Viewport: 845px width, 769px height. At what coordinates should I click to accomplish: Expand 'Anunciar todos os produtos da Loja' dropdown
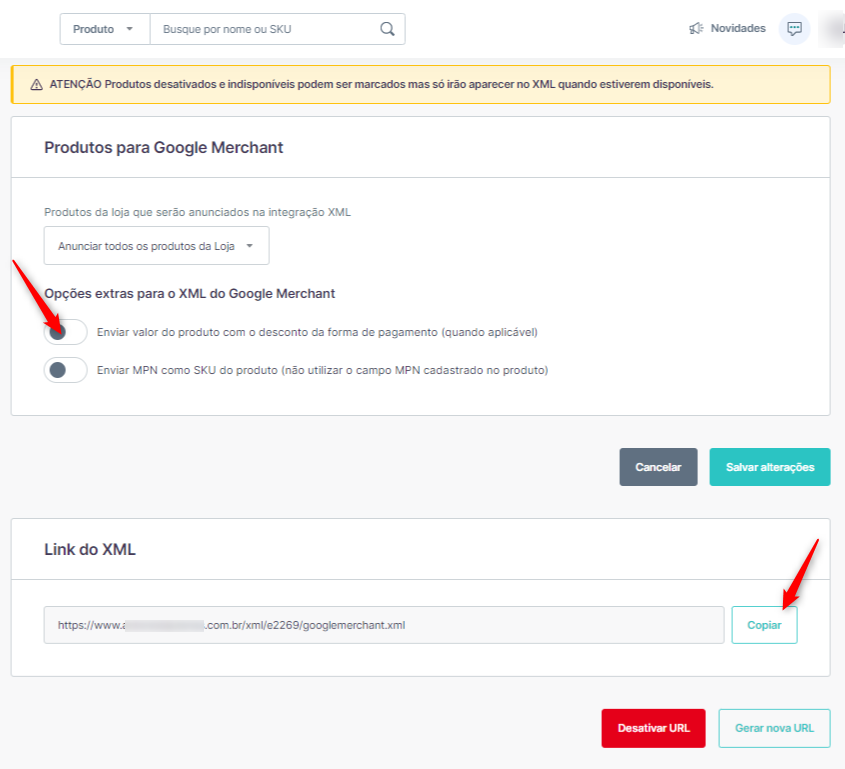click(x=156, y=245)
